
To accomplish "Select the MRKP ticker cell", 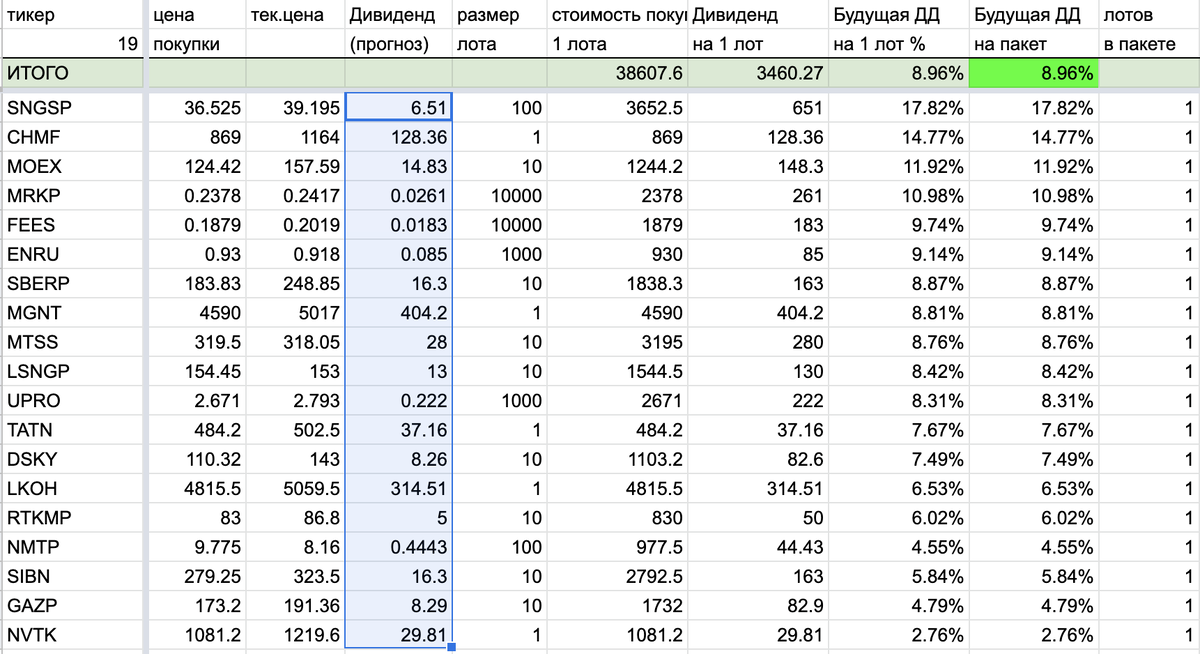I will pos(72,195).
